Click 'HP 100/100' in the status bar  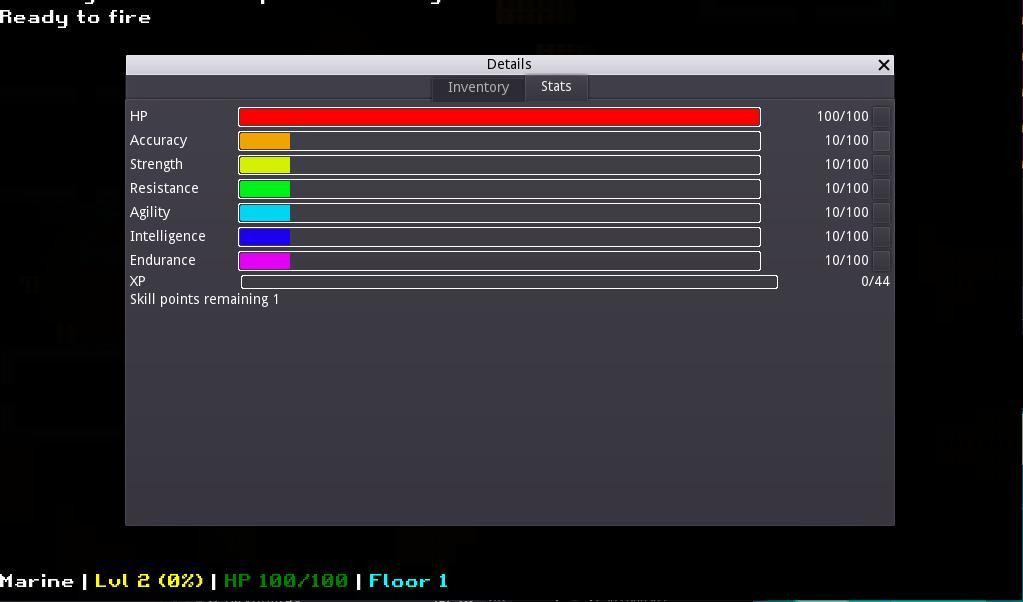click(286, 581)
